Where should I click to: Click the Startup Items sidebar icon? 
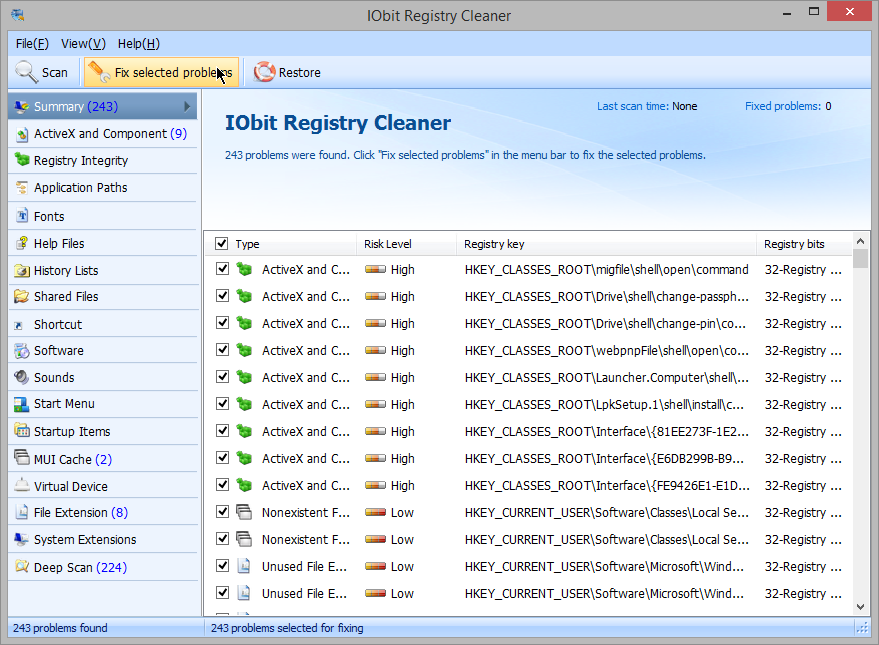coord(22,430)
